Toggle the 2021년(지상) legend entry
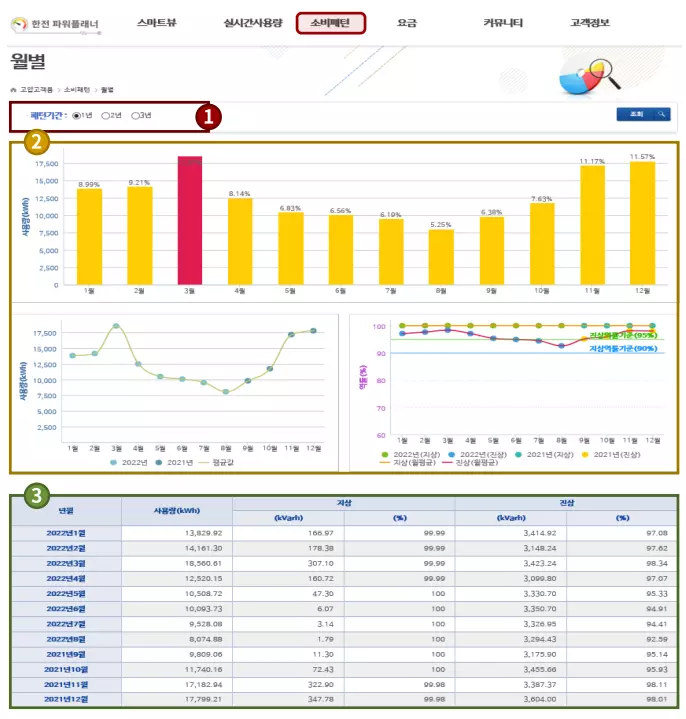The image size is (686, 719). (544, 454)
